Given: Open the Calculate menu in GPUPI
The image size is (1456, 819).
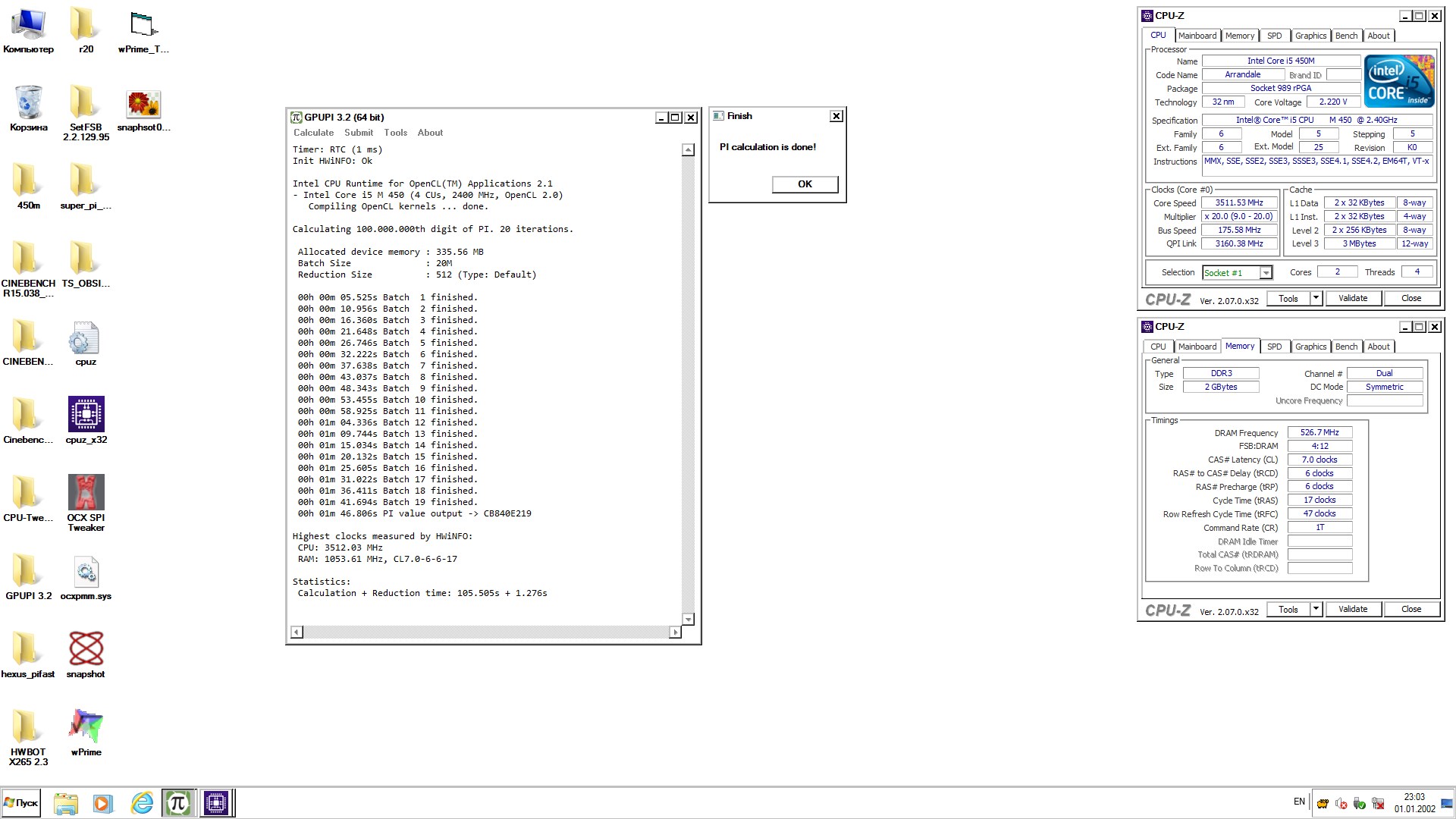Looking at the screenshot, I should (313, 133).
